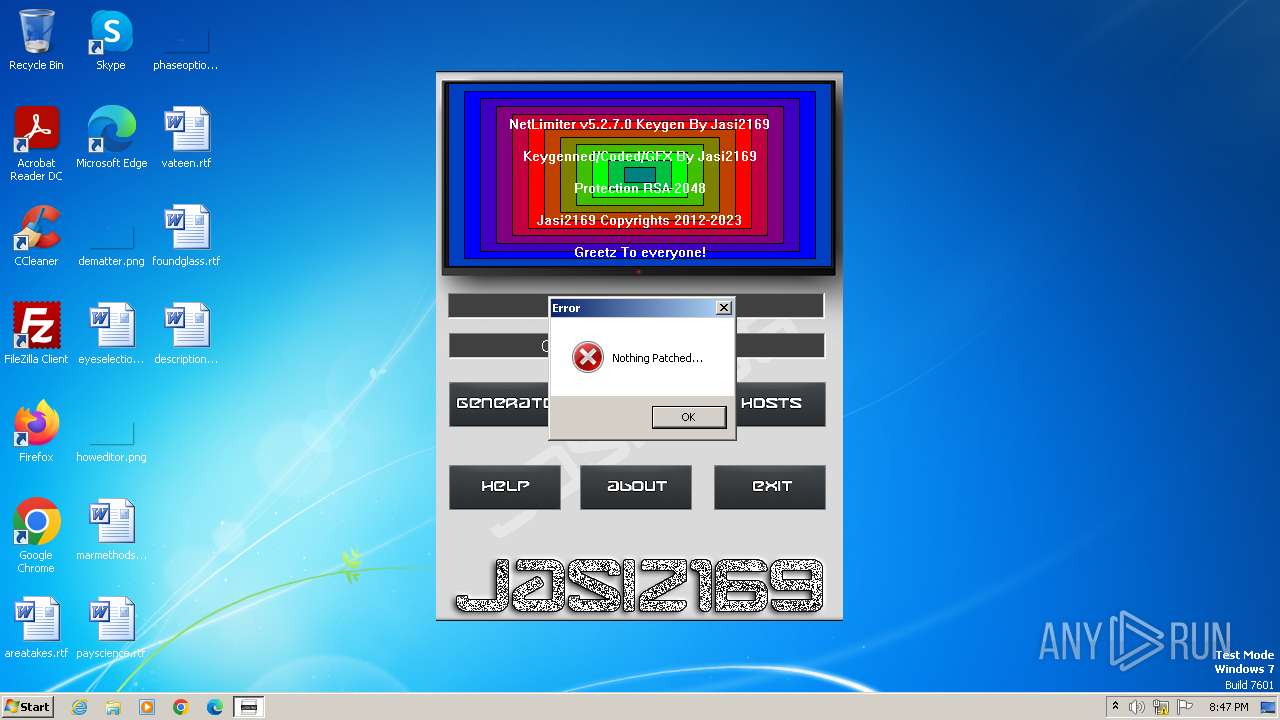This screenshot has height=720, width=1280.
Task: Select the Google Chrome desktop shortcut
Action: tap(36, 536)
